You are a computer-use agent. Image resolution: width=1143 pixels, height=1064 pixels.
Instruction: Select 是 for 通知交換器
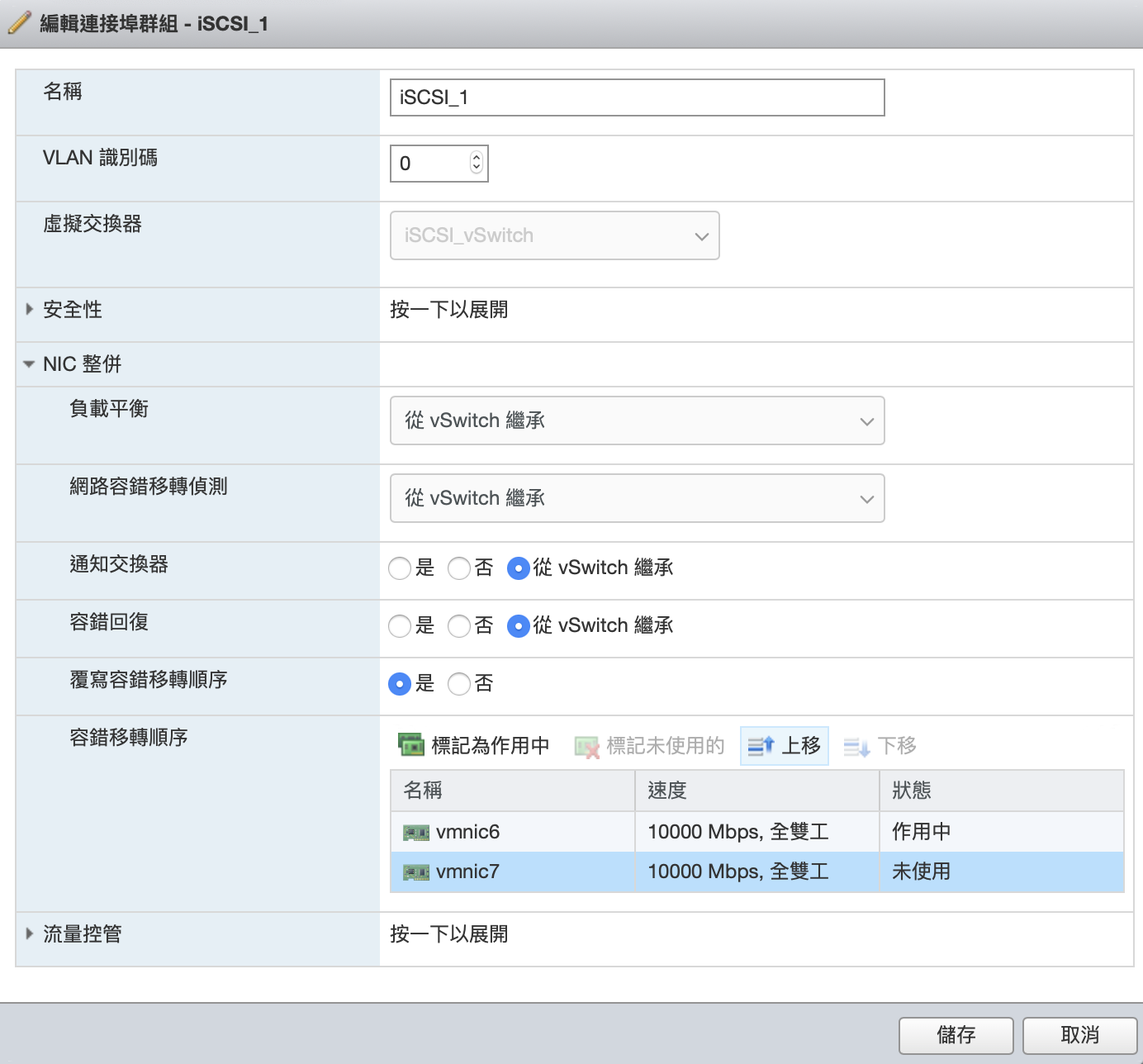[400, 568]
